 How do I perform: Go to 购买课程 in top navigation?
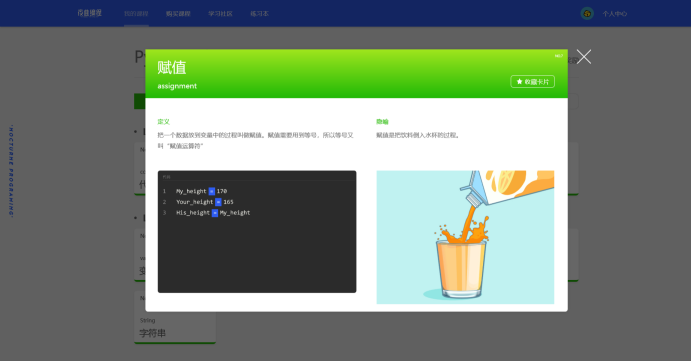(x=178, y=14)
